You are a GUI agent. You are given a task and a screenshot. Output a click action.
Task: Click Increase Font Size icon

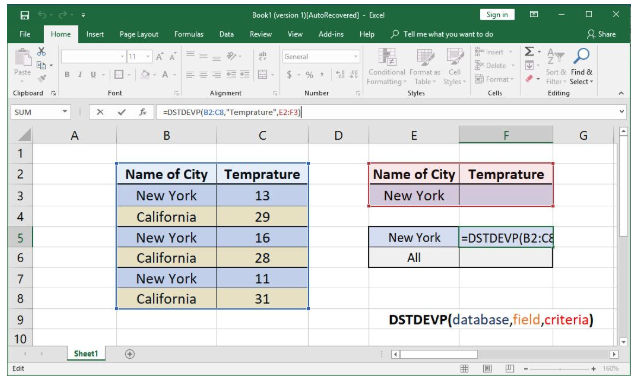tap(160, 57)
